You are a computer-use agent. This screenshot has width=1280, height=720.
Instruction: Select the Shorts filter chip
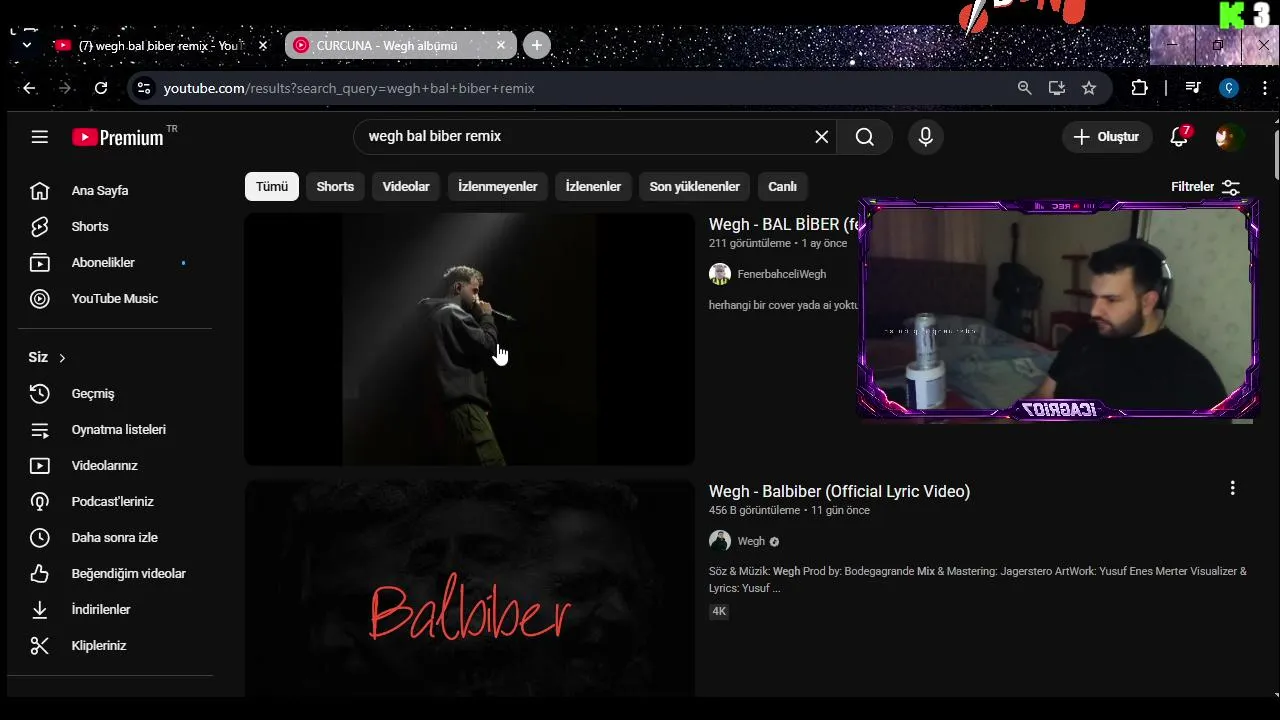coord(335,187)
